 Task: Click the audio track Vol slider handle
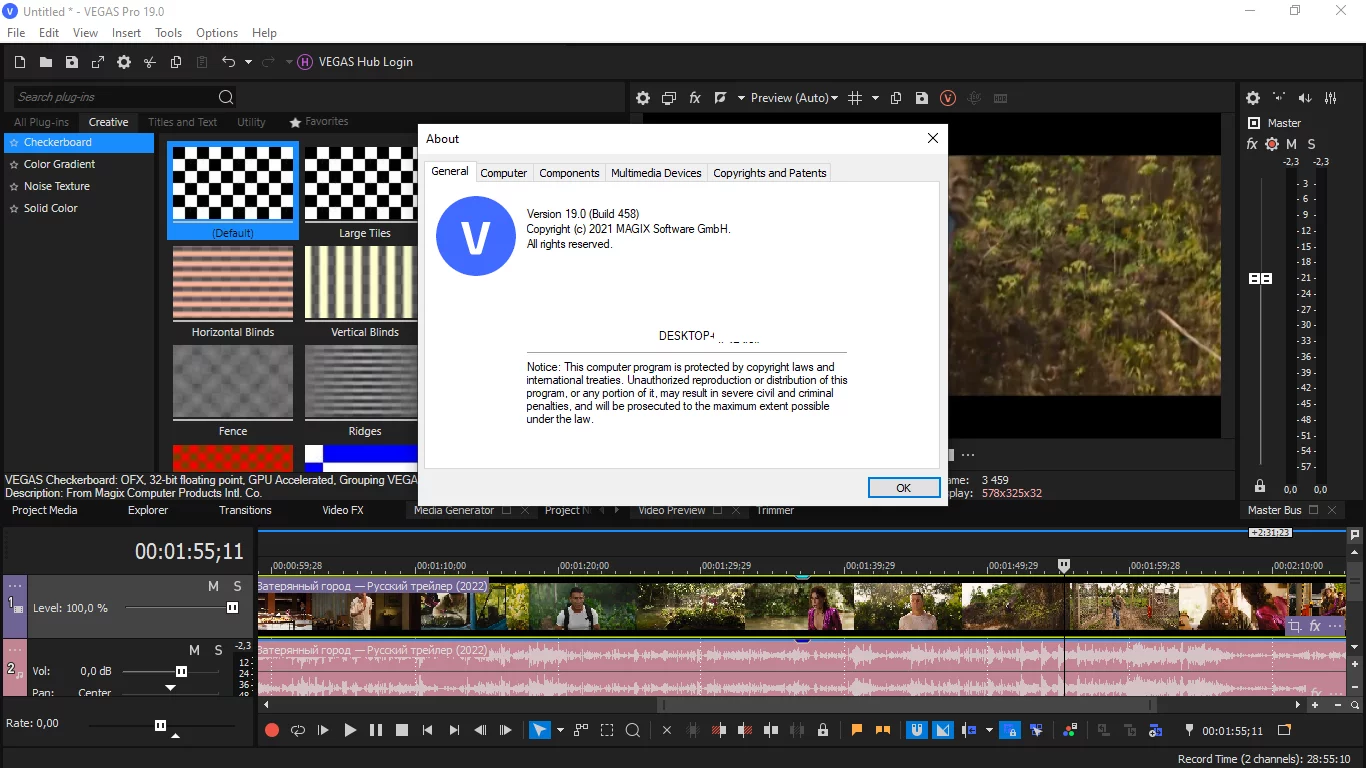point(181,671)
